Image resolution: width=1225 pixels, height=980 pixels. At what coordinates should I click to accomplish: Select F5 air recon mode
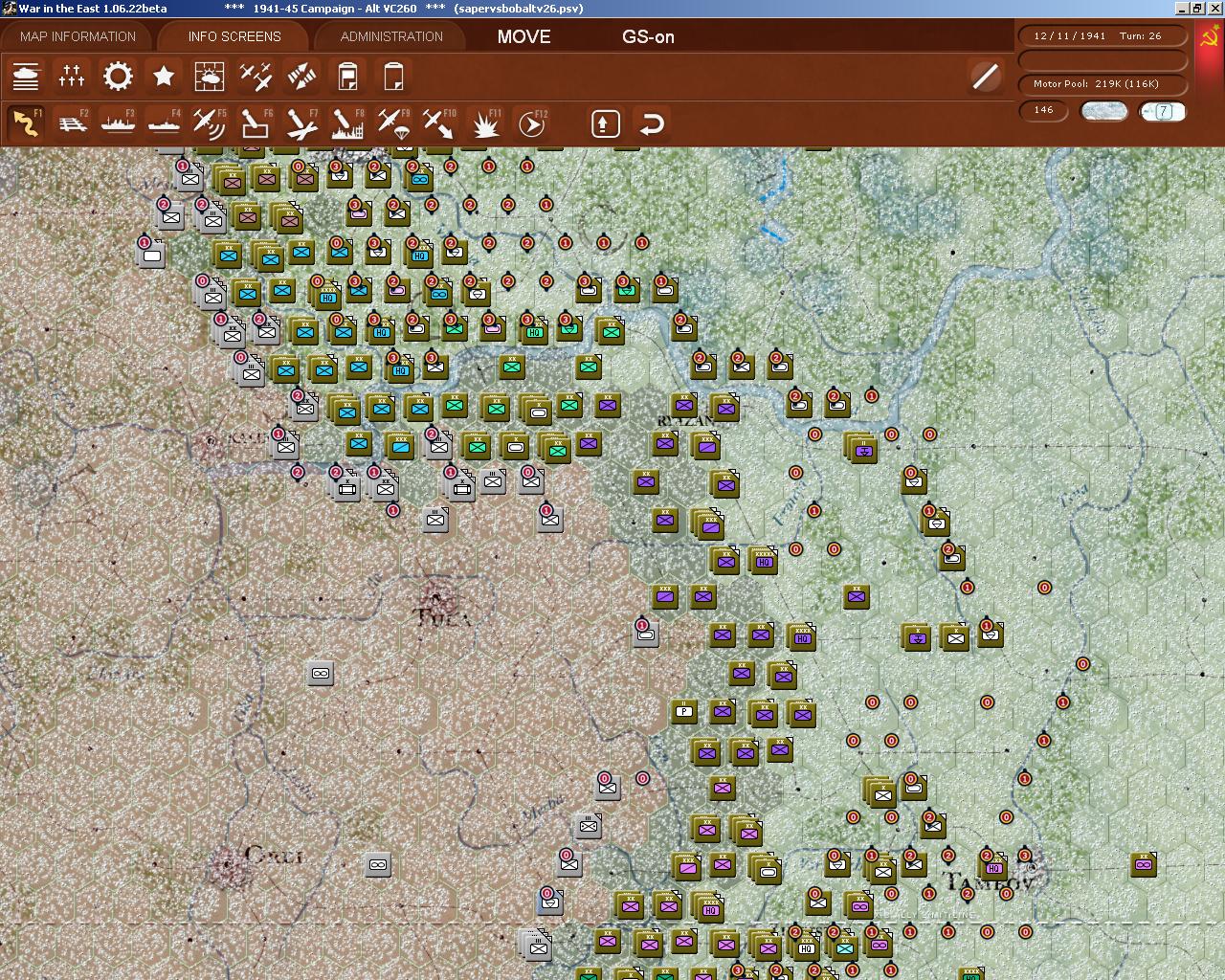point(210,123)
